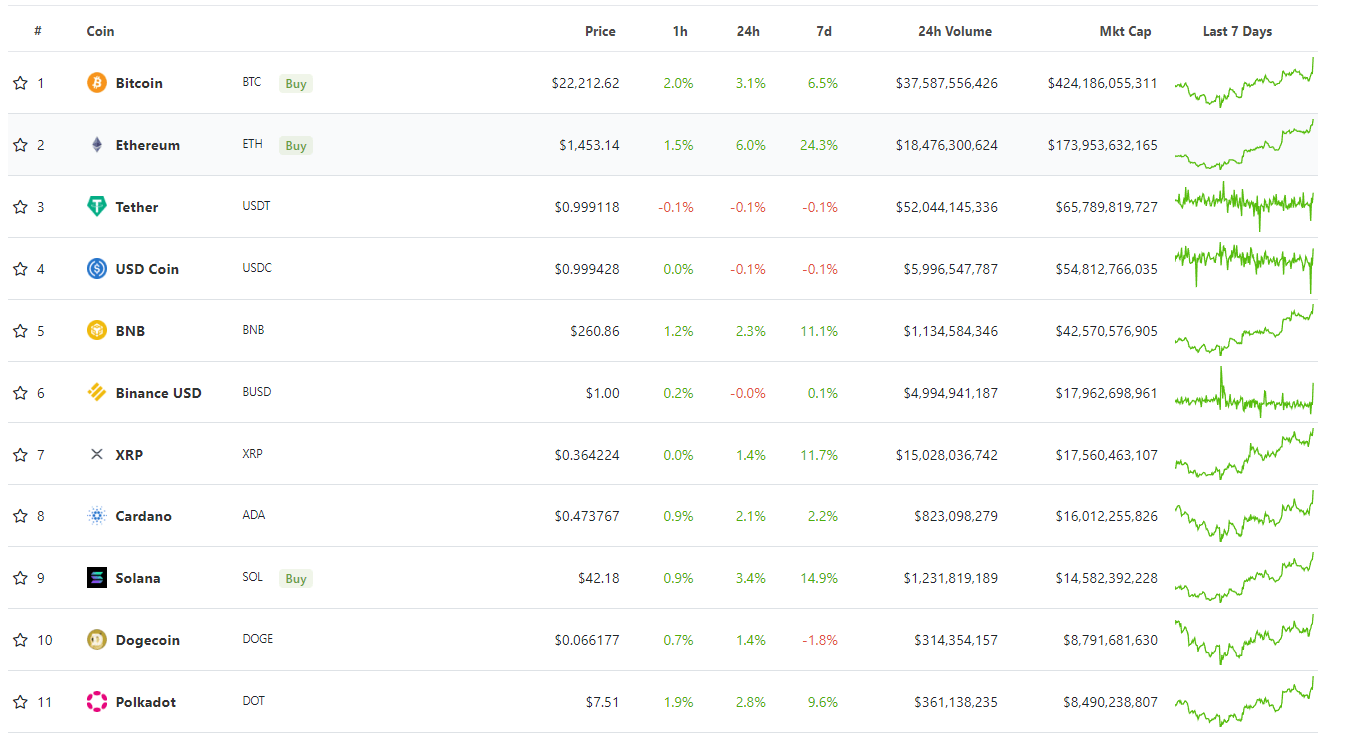Viewport: 1348px width, 736px height.
Task: Click Ethereum's 7d change 24.3%
Action: click(819, 145)
